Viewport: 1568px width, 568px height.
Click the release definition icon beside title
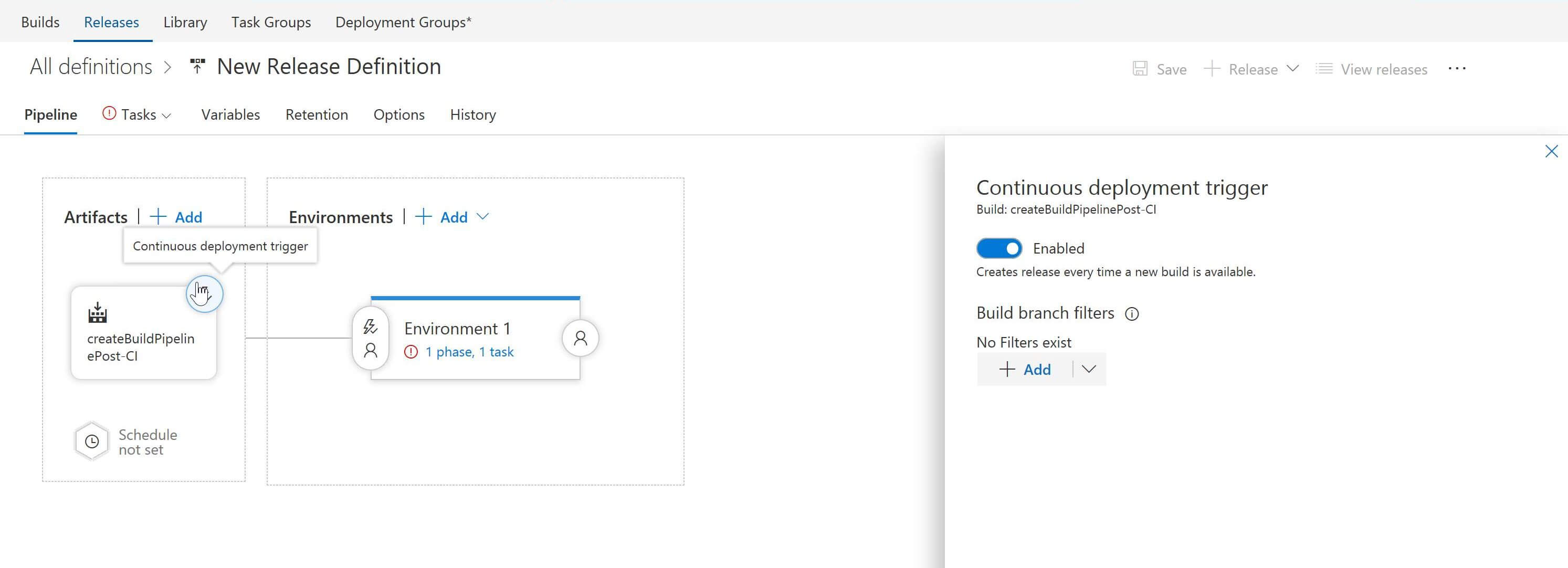point(197,66)
